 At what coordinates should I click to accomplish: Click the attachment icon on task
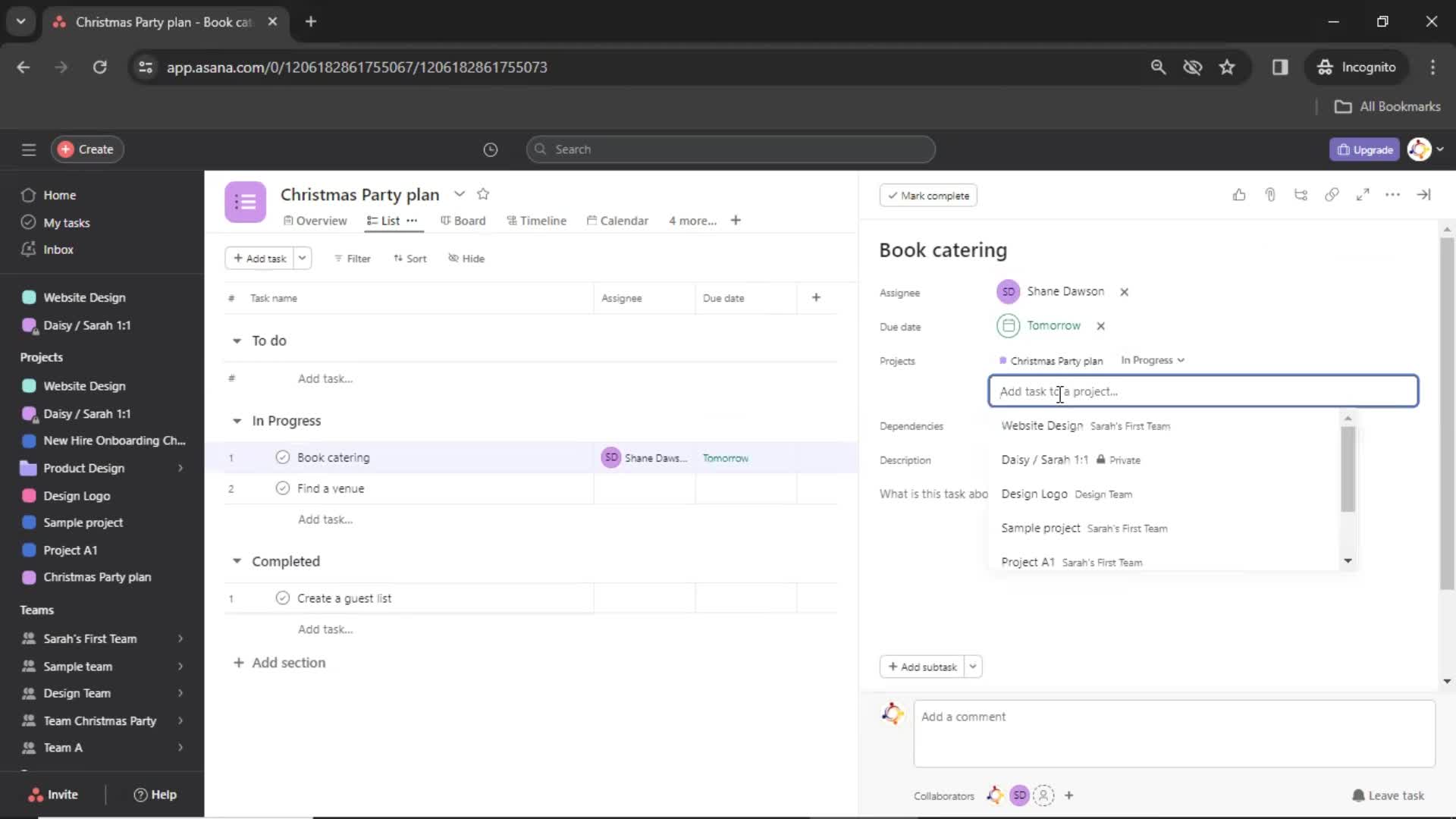point(1269,195)
